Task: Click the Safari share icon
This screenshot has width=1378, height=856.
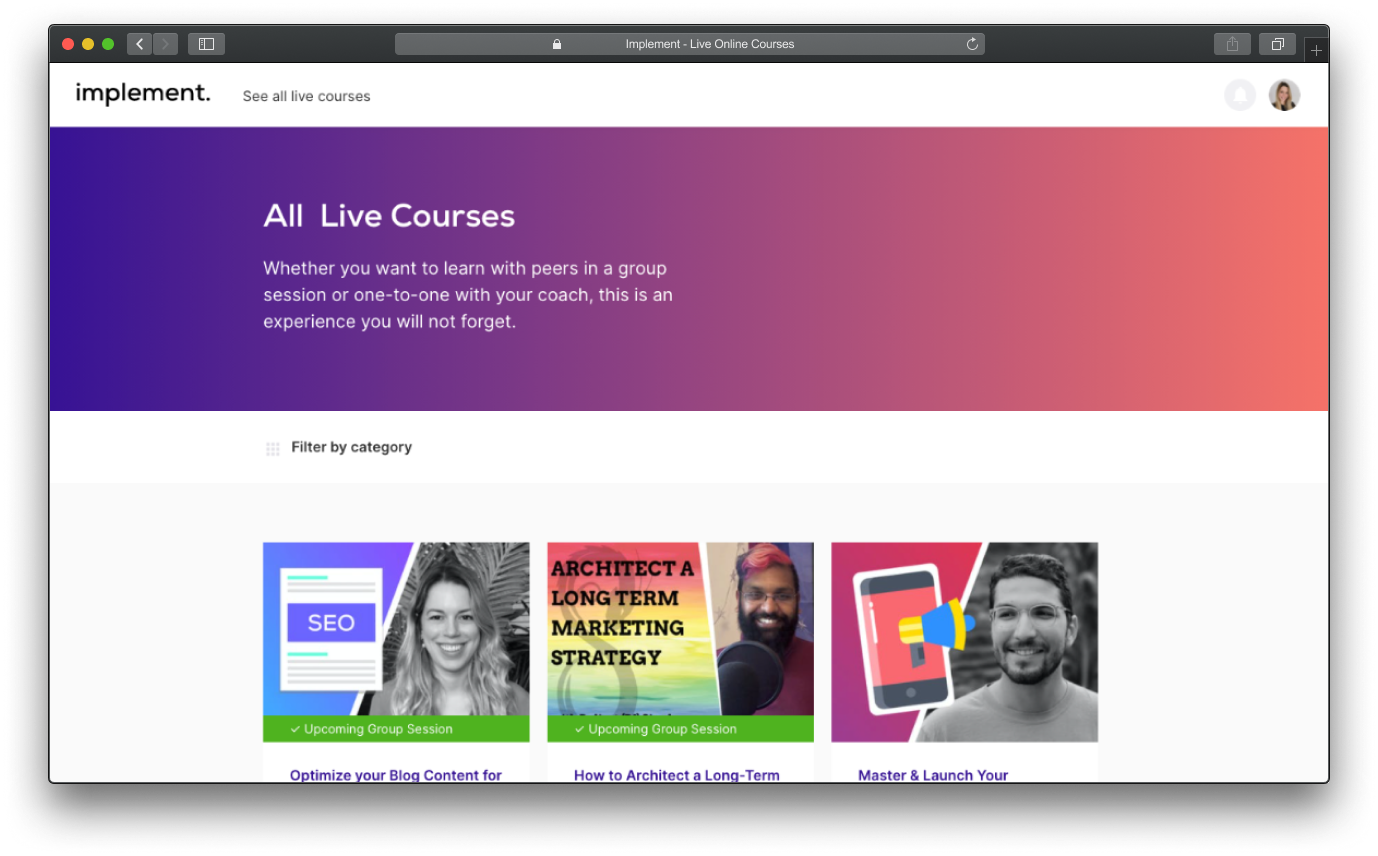Action: coord(1232,44)
